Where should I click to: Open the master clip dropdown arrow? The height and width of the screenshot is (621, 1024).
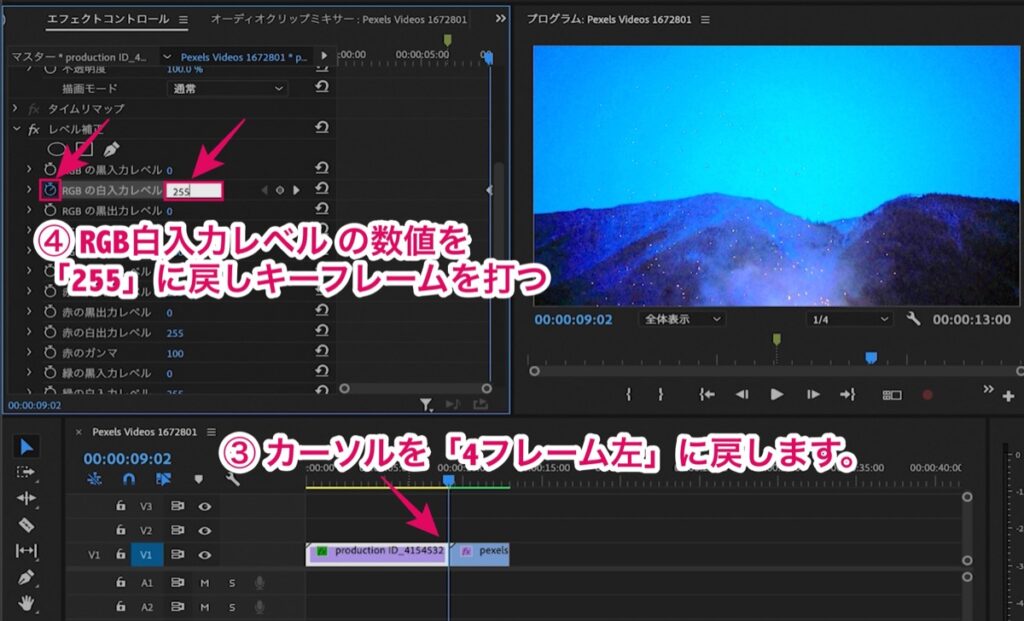pos(167,57)
